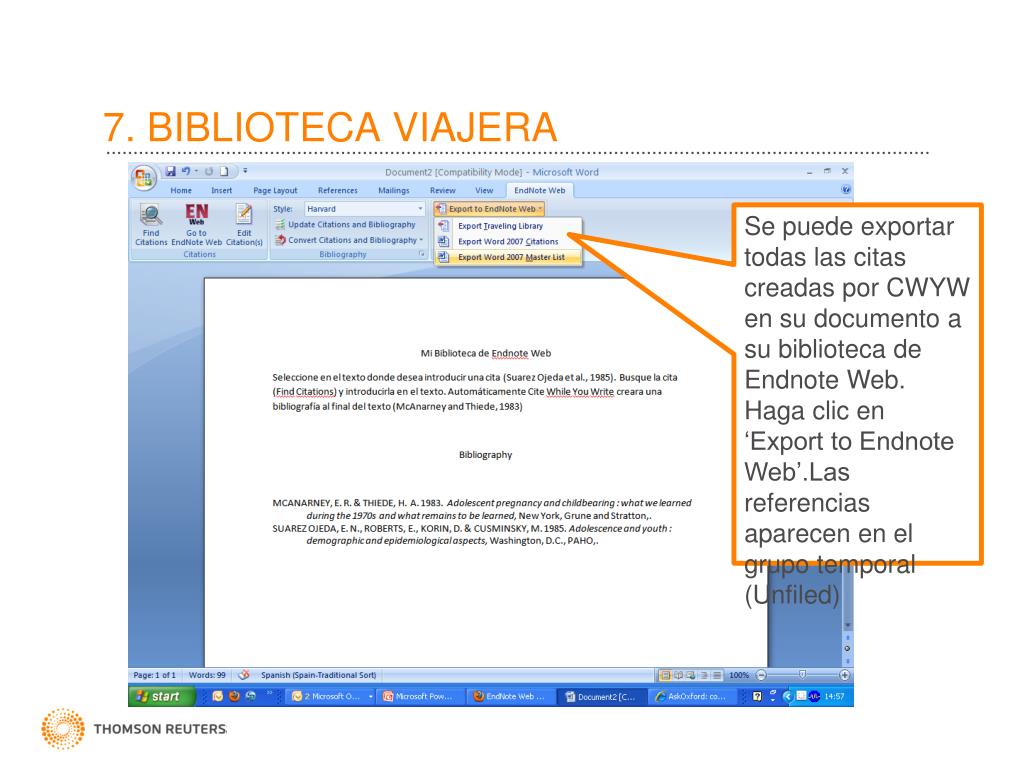Click Update Citations and Bibliography
Image resolution: width=1024 pixels, height=768 pixels.
click(x=345, y=225)
